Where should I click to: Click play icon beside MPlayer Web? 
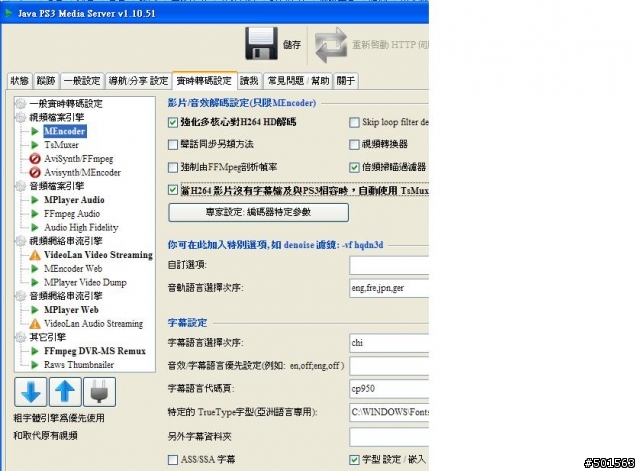click(35, 310)
